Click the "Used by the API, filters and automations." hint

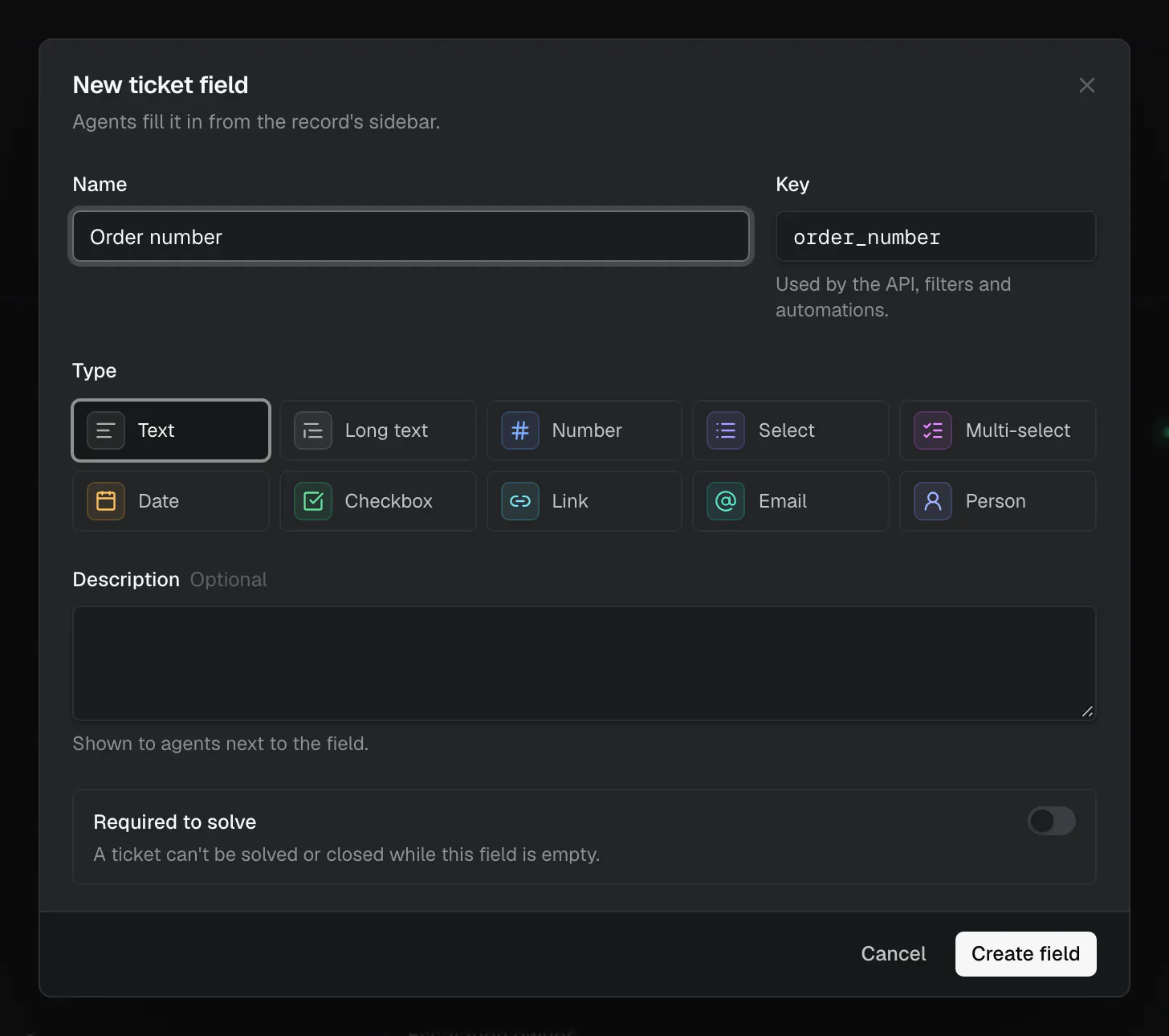894,297
